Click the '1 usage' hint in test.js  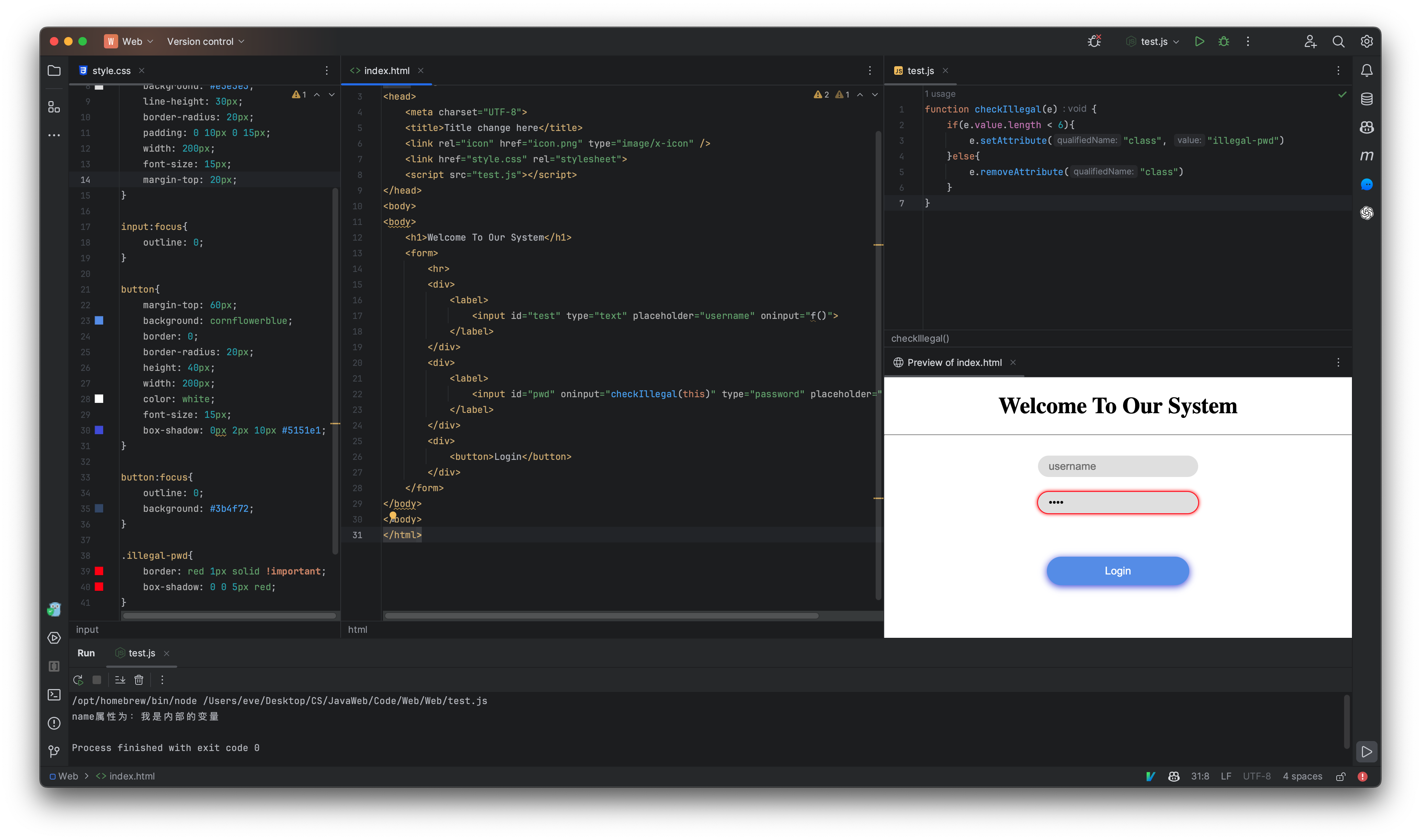939,94
